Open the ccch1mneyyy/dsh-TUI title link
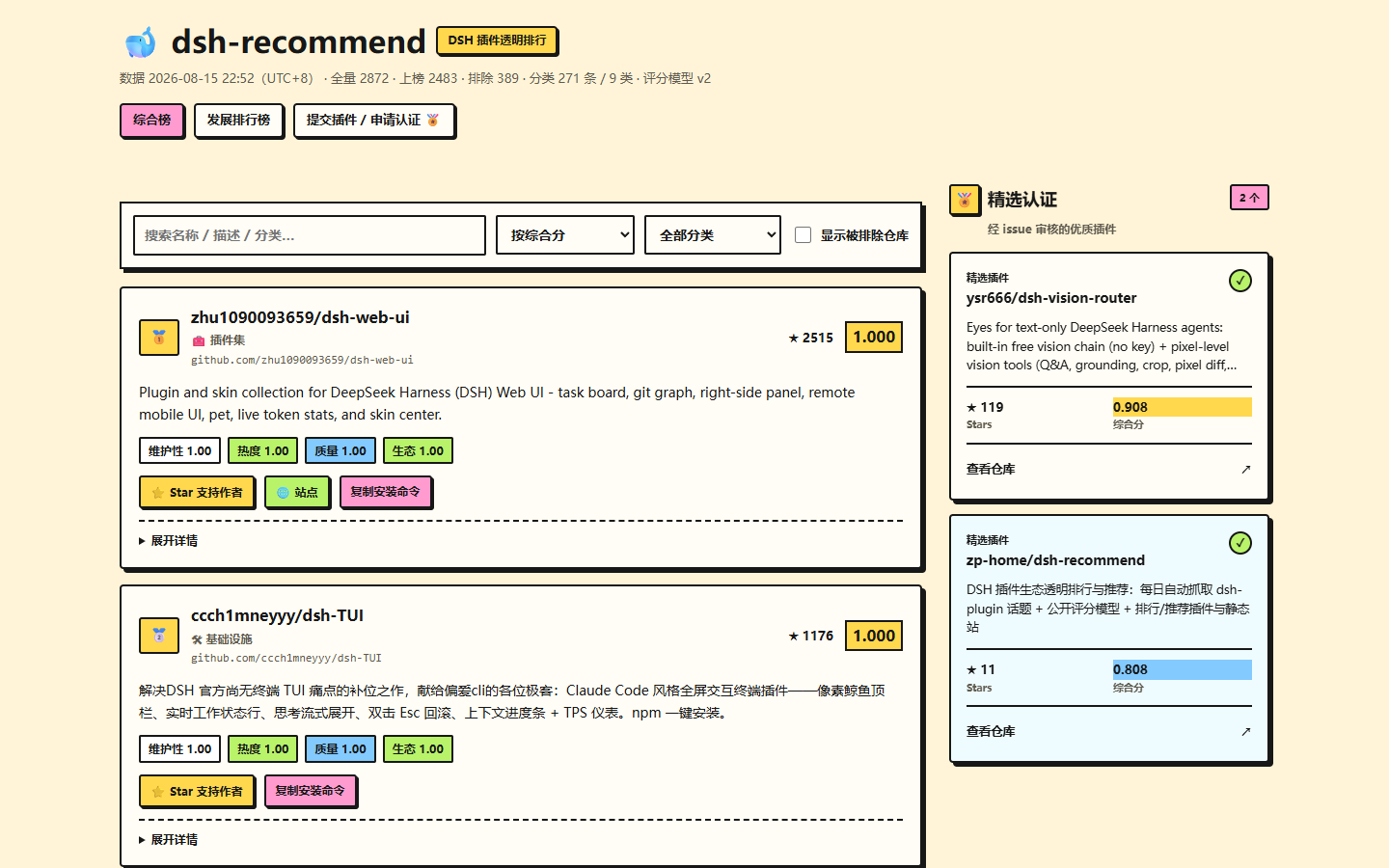Screen dimensions: 1389x868 tap(277, 615)
